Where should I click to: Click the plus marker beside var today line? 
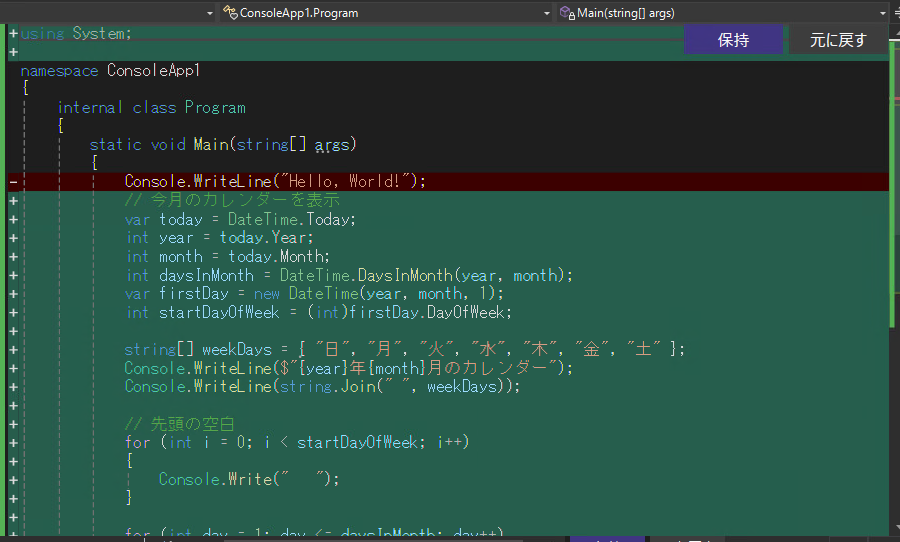coord(13,219)
